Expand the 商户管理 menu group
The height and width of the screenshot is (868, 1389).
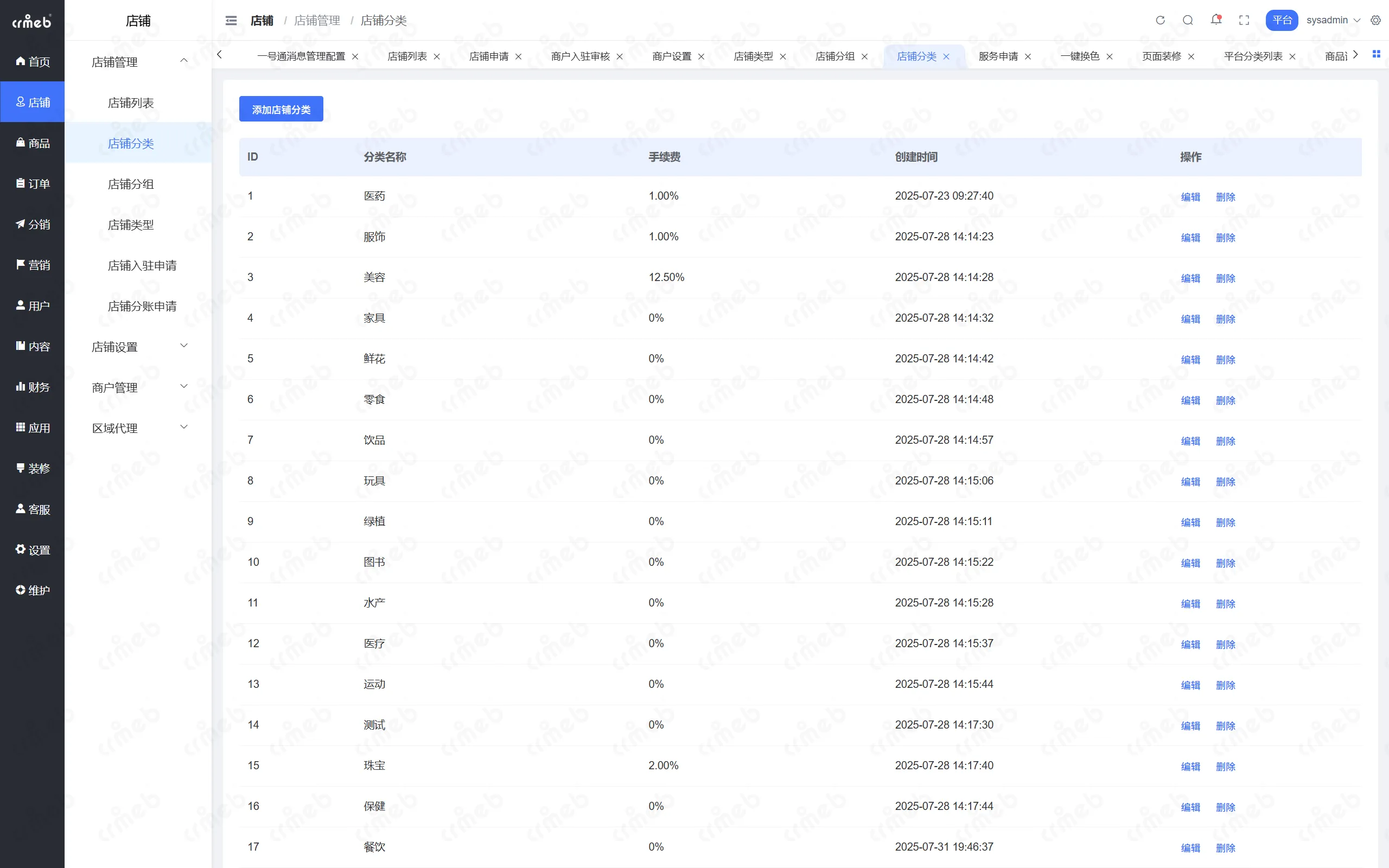coord(138,387)
